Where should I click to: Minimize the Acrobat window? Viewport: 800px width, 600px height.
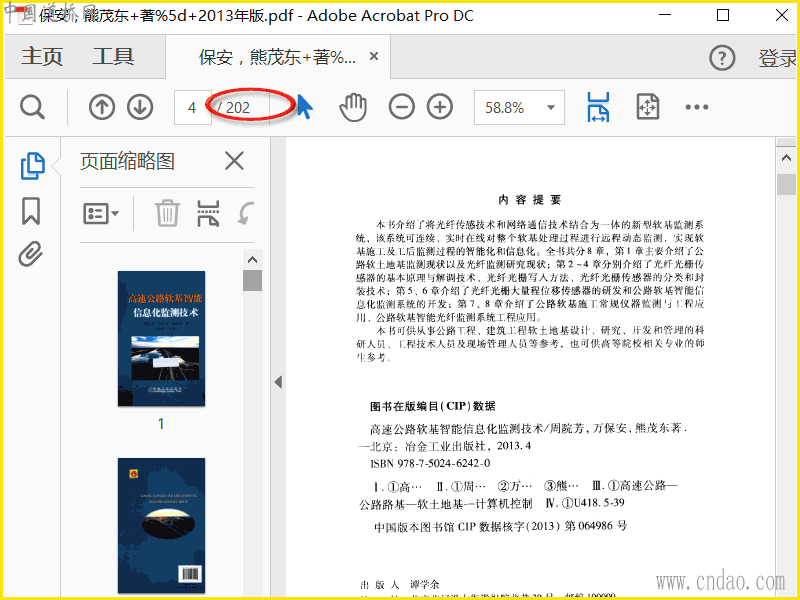[x=665, y=15]
